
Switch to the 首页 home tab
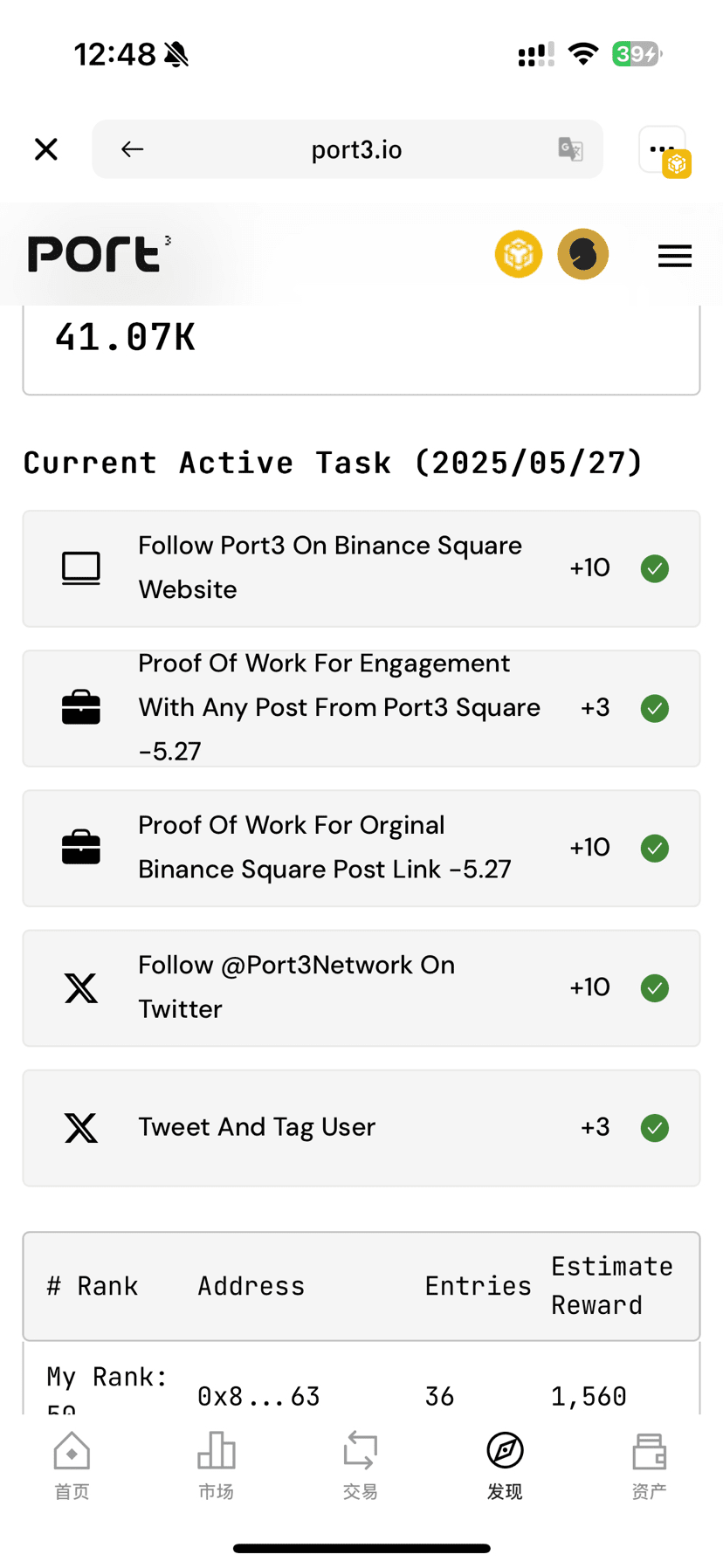click(72, 1465)
